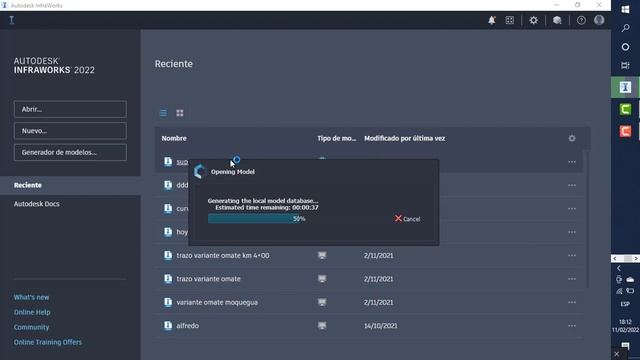Viewport: 640px width, 360px height.
Task: Open Windows search icon in taskbar
Action: (x=625, y=28)
